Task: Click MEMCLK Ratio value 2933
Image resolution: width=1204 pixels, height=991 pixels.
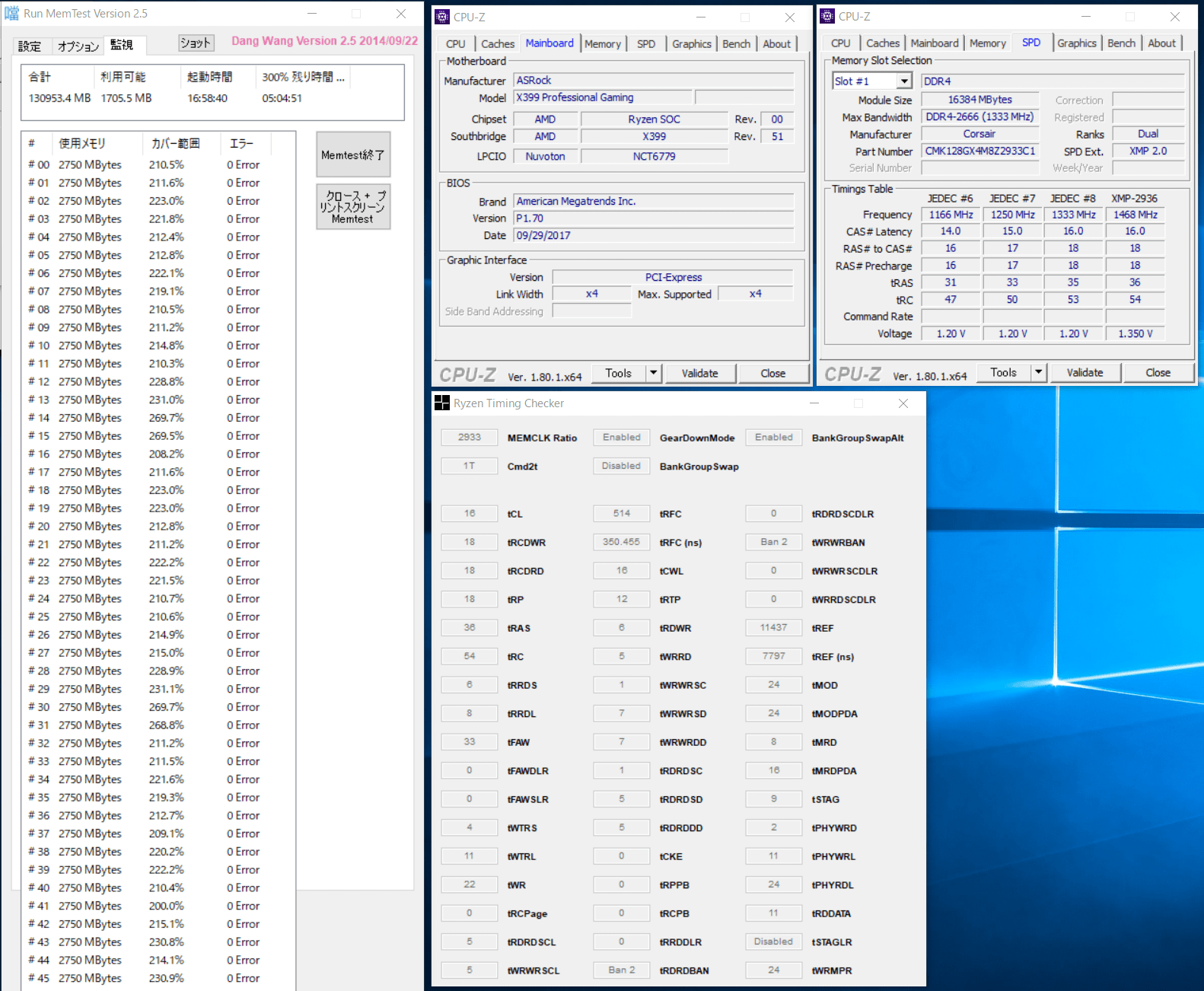Action: point(470,438)
